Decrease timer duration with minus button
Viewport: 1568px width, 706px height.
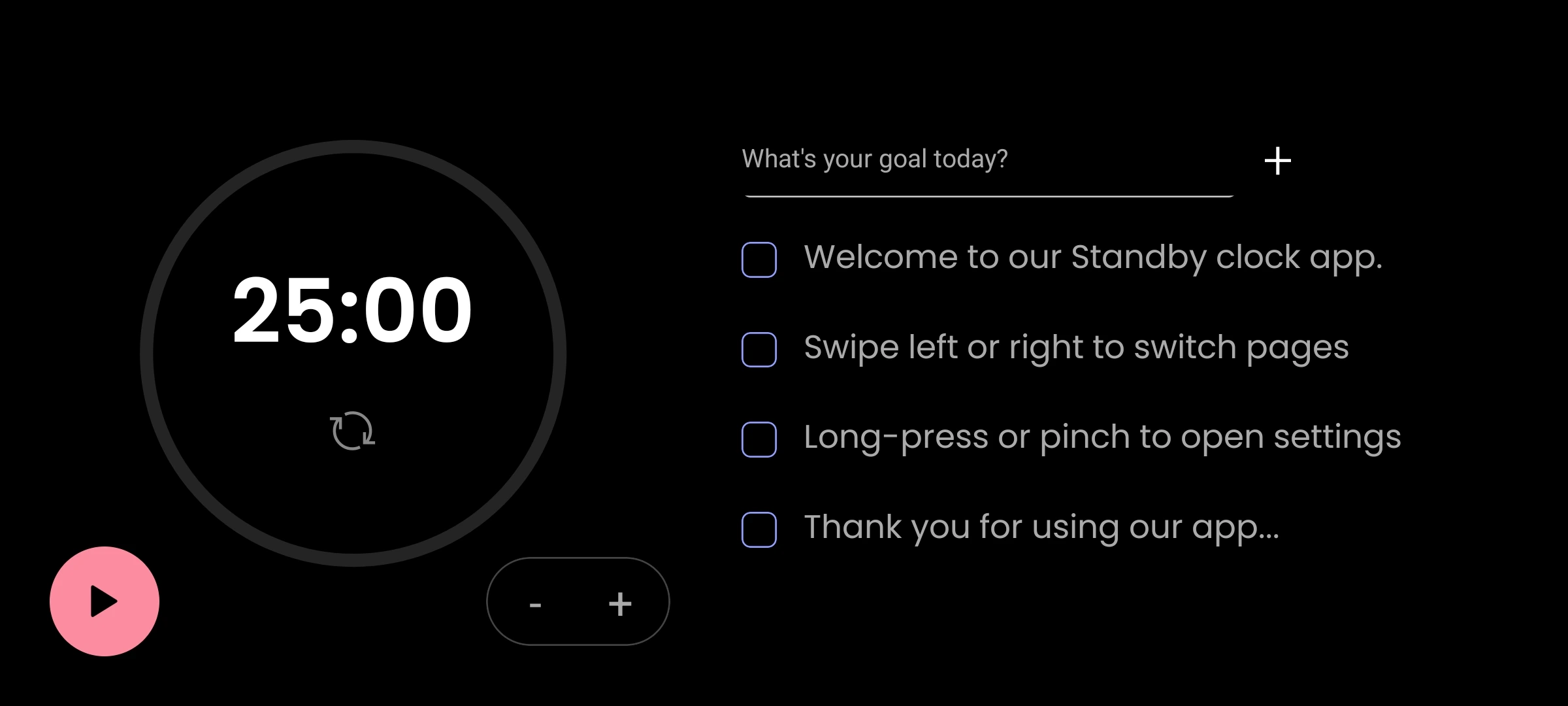tap(535, 604)
